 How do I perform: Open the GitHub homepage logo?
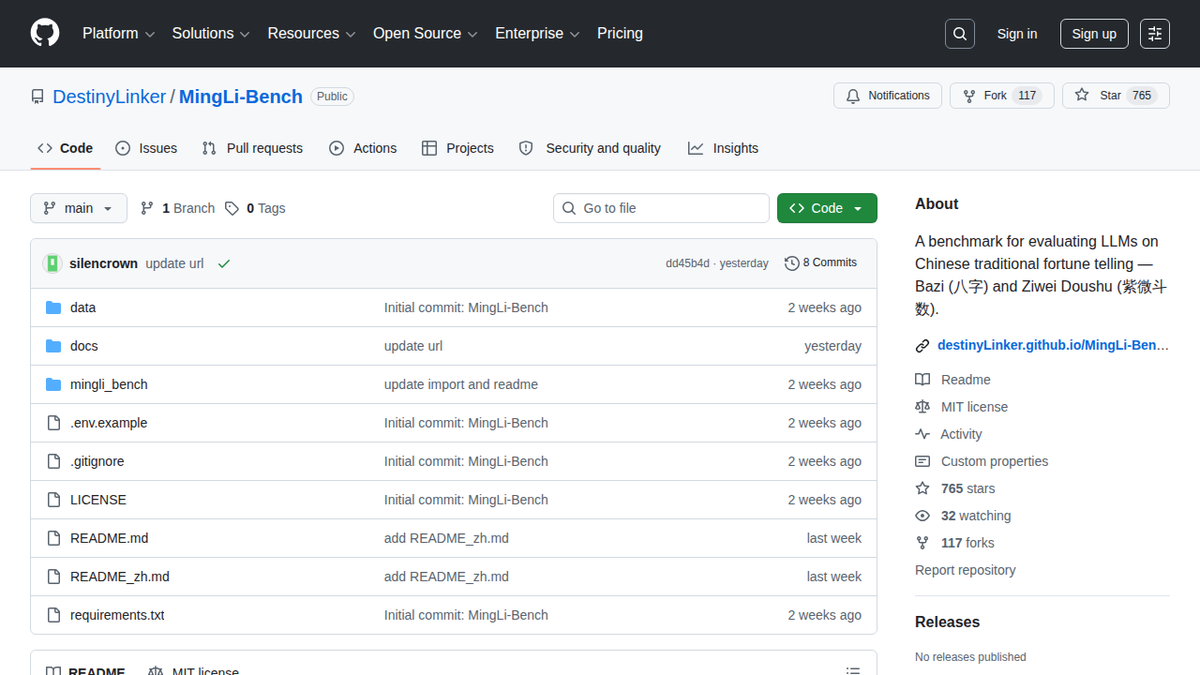[x=45, y=33]
